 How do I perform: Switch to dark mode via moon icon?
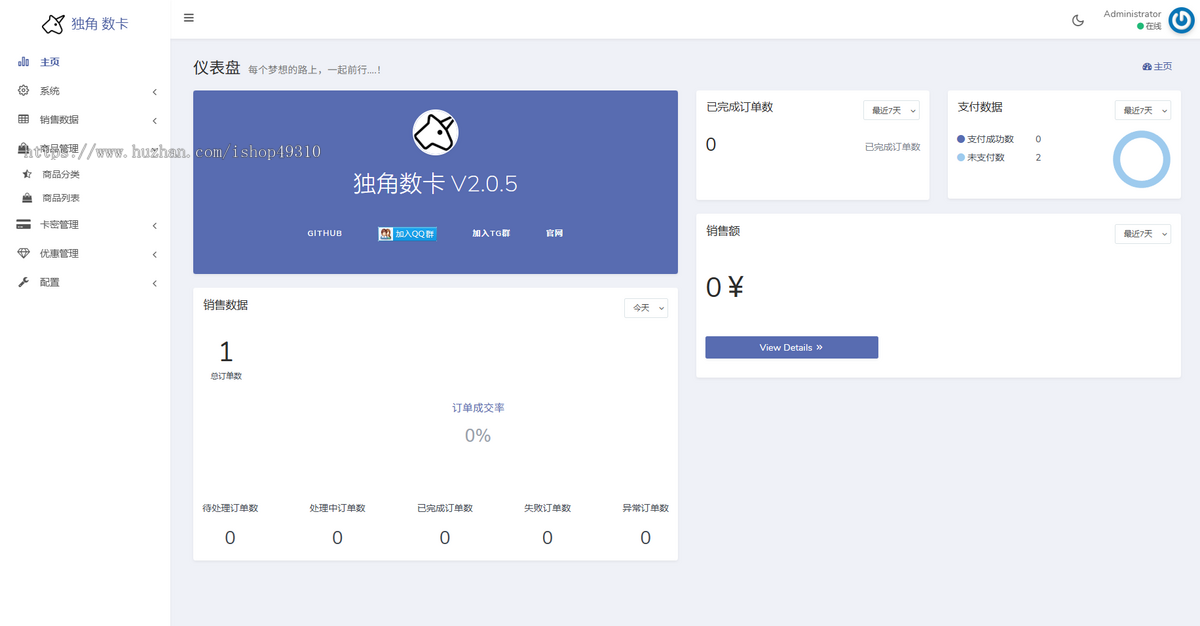pyautogui.click(x=1078, y=20)
